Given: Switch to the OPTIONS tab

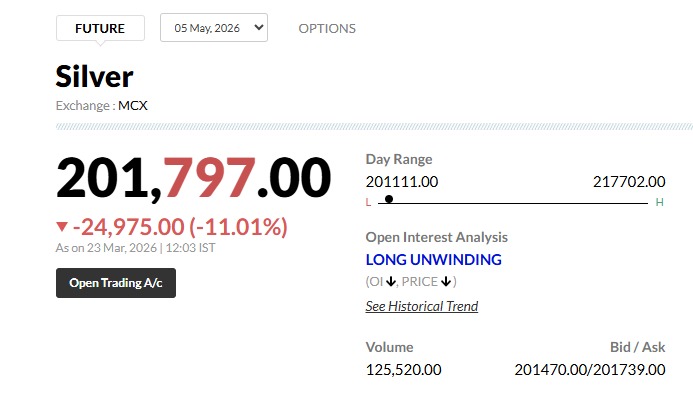Looking at the screenshot, I should [327, 28].
